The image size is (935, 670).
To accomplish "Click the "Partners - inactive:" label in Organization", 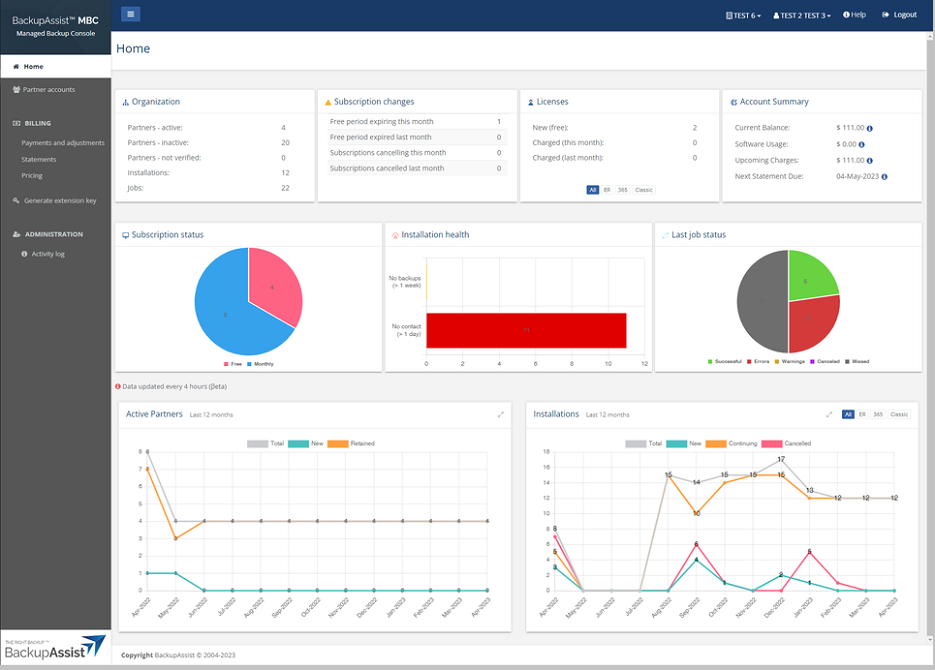I will coord(158,143).
